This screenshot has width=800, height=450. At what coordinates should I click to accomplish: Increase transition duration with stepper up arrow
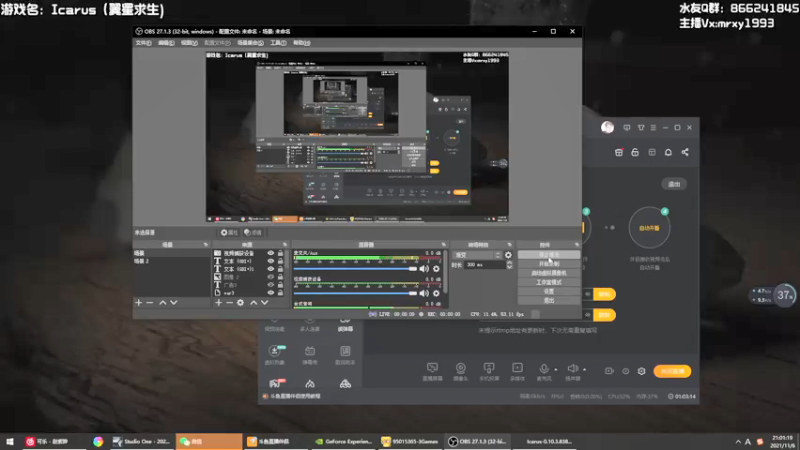(509, 263)
